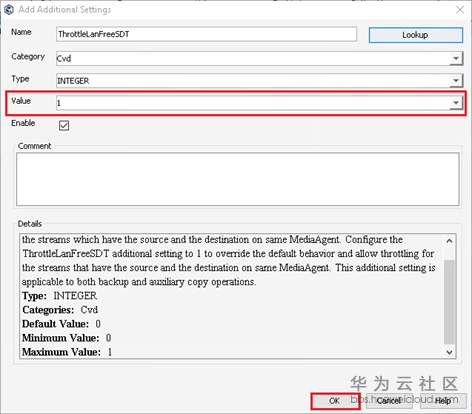Click the 'Type: INTEGER' line in Details

coord(60,296)
